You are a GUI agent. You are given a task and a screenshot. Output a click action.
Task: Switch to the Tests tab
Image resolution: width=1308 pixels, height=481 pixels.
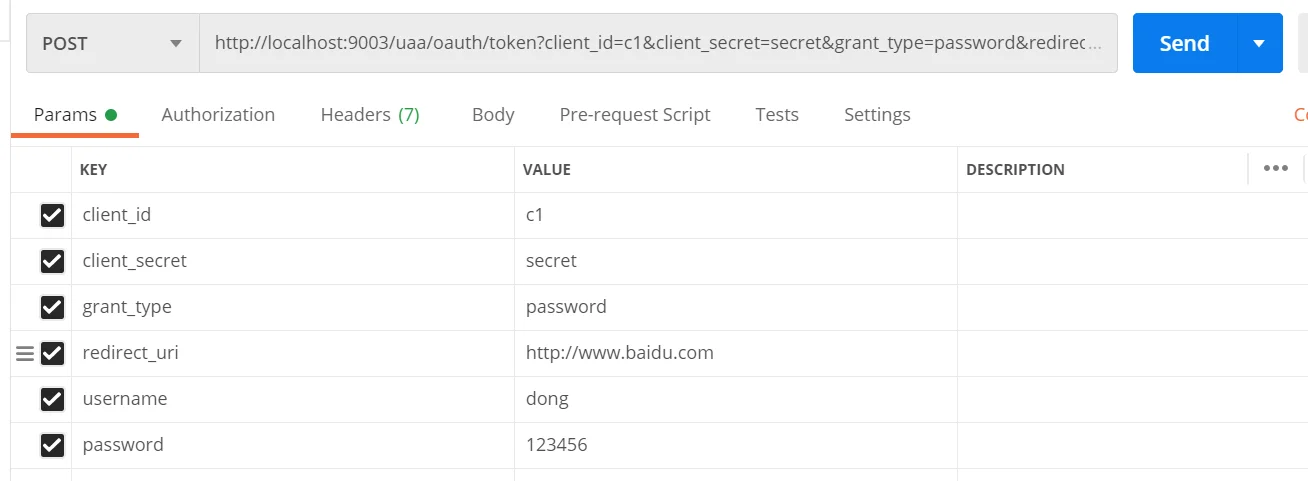point(777,115)
